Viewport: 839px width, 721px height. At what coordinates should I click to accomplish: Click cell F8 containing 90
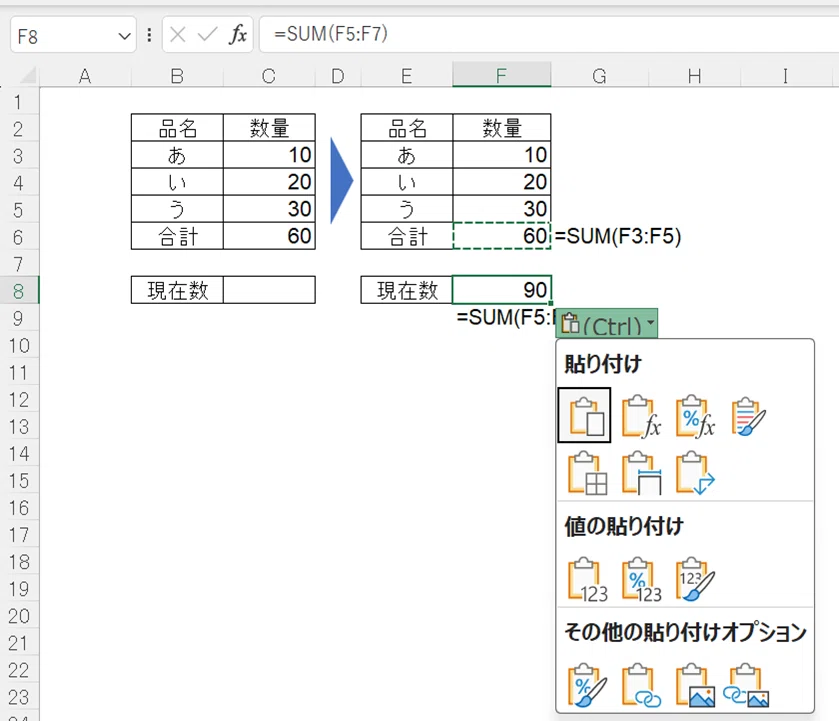[x=501, y=290]
